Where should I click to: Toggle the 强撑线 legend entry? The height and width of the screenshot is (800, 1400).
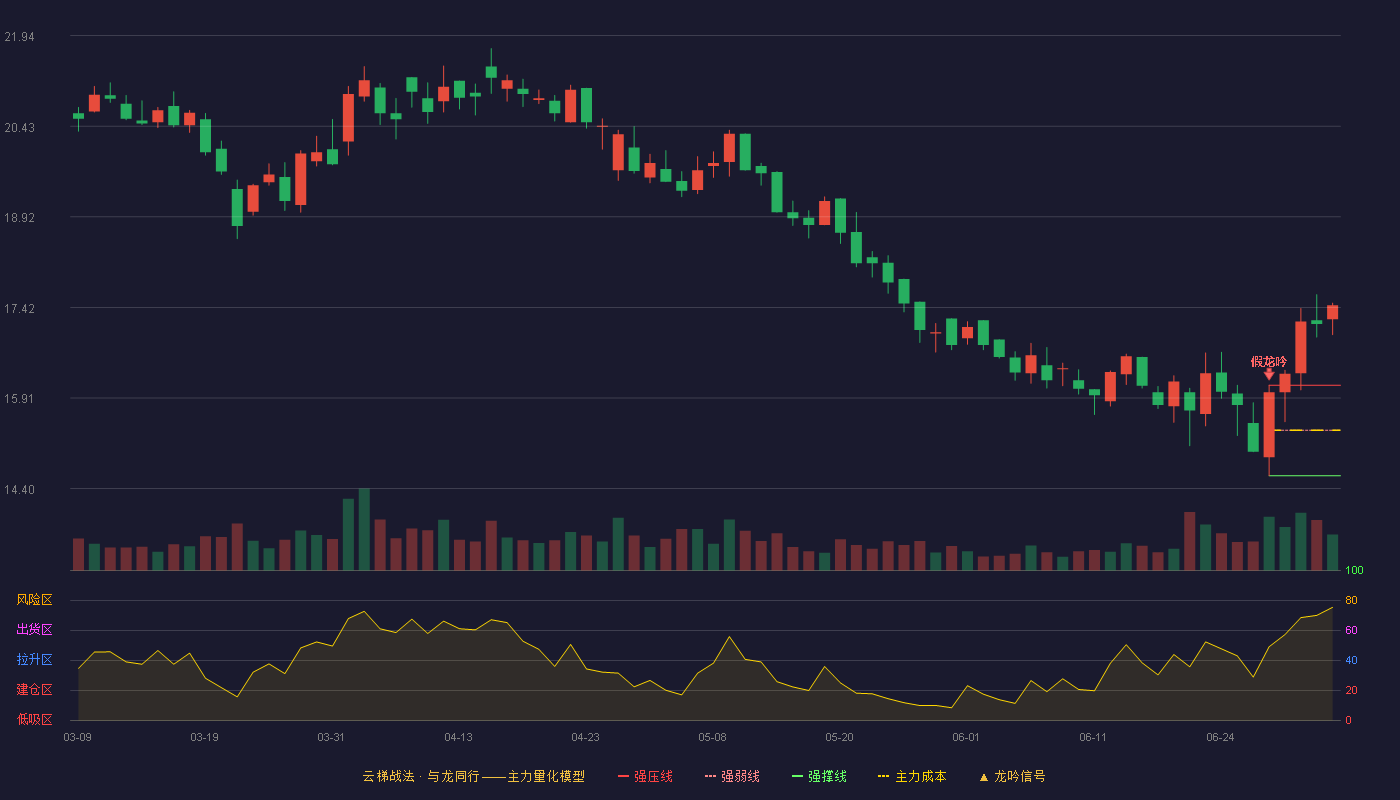(819, 776)
